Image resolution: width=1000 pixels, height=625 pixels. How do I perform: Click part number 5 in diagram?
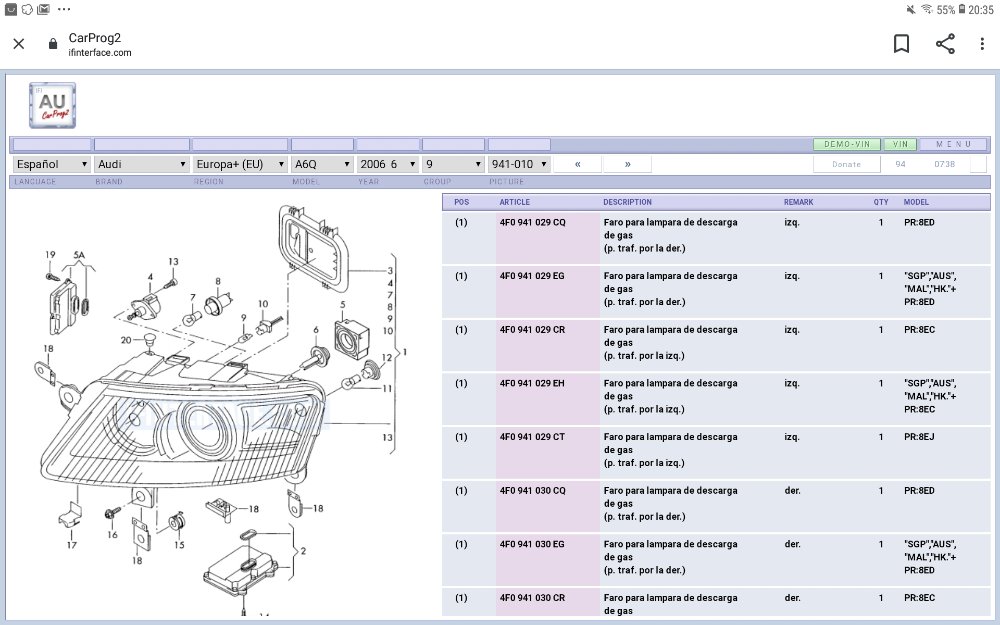tap(342, 305)
